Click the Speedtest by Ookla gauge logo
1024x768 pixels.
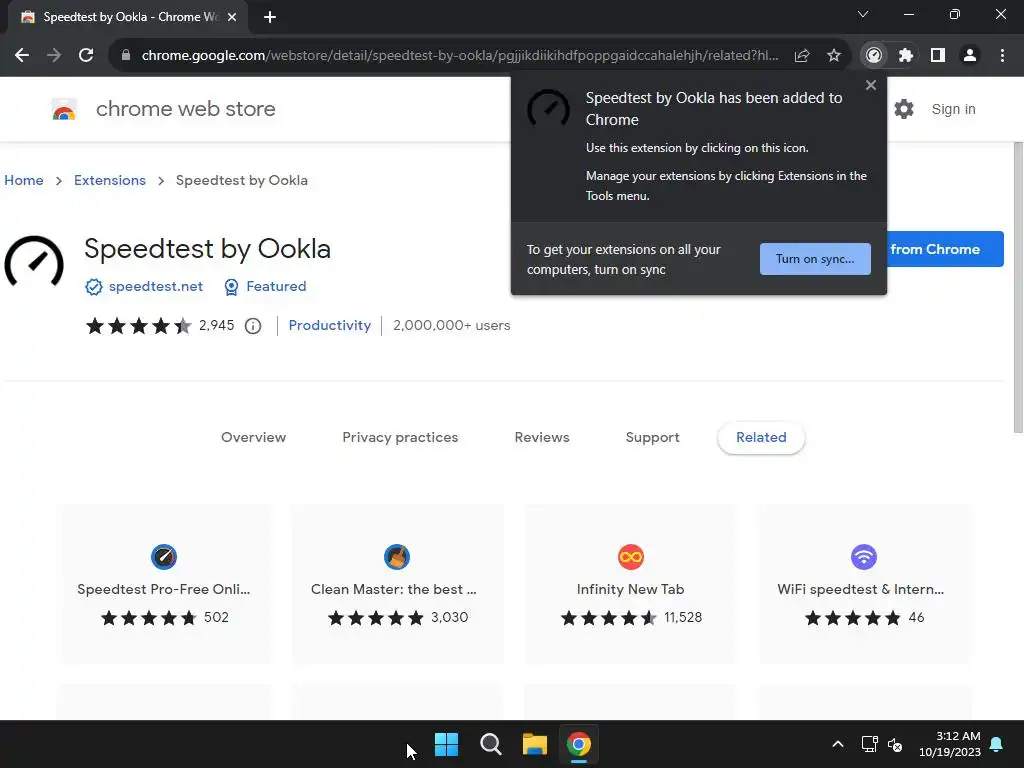pyautogui.click(x=34, y=264)
